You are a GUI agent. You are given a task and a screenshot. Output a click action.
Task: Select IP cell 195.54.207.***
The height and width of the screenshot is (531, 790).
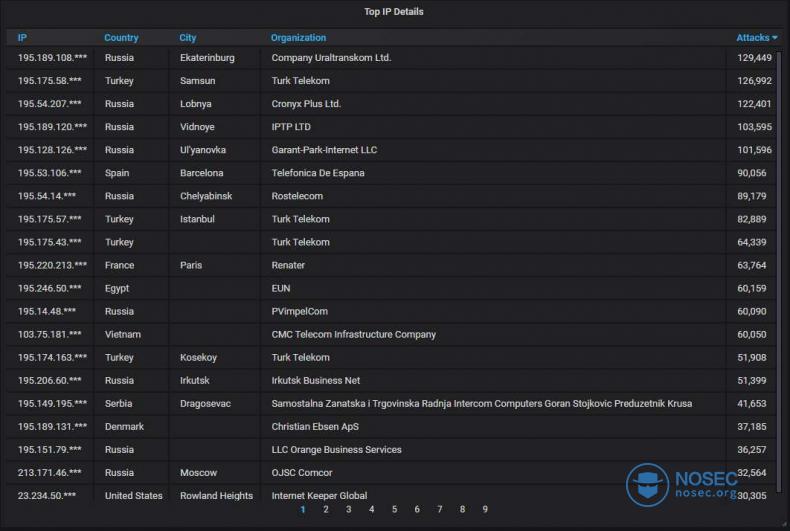tap(49, 104)
